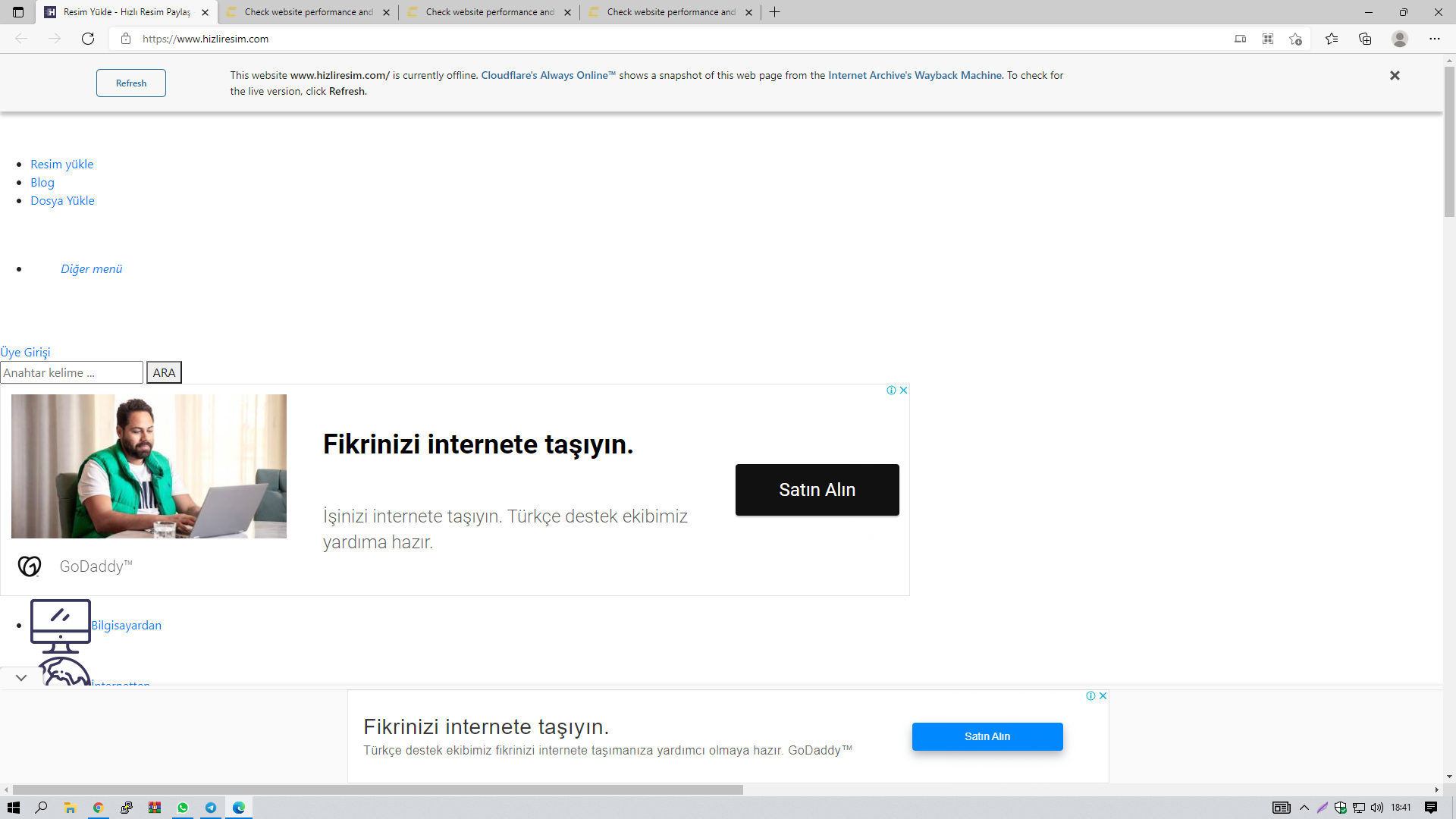
Task: Show hidden system tray icons
Action: 1304,808
